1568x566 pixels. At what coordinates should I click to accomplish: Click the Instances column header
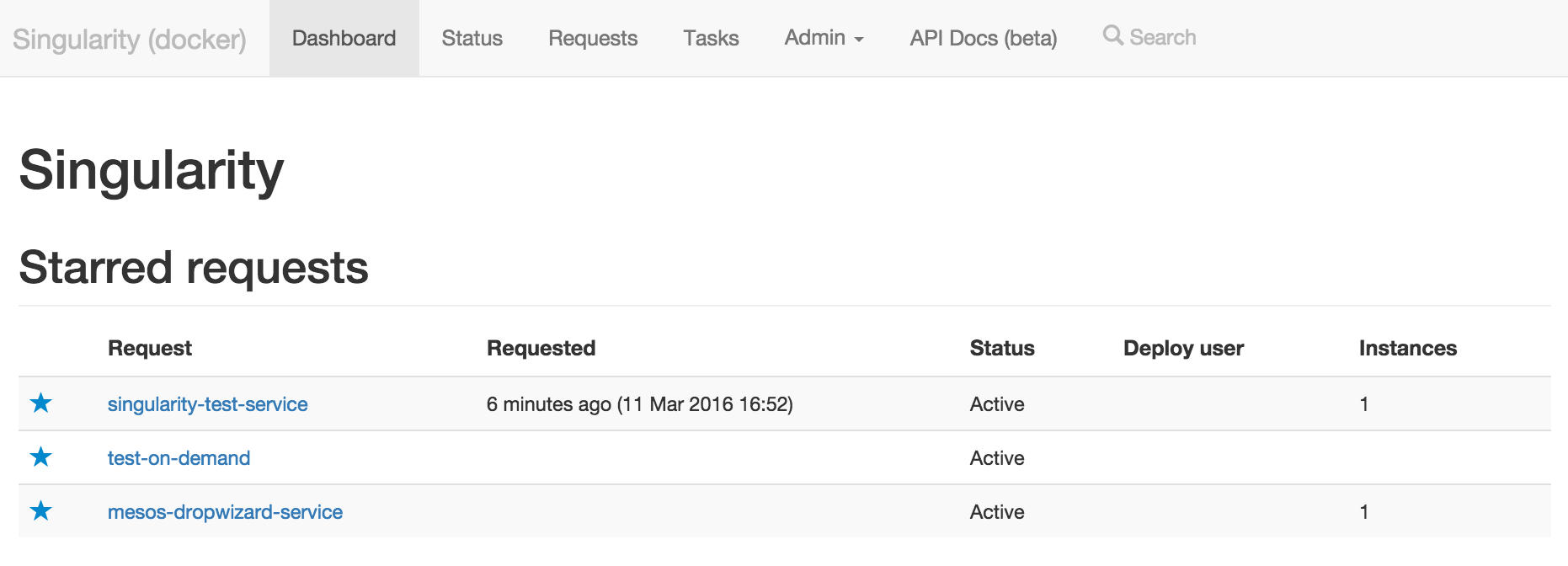click(x=1407, y=348)
